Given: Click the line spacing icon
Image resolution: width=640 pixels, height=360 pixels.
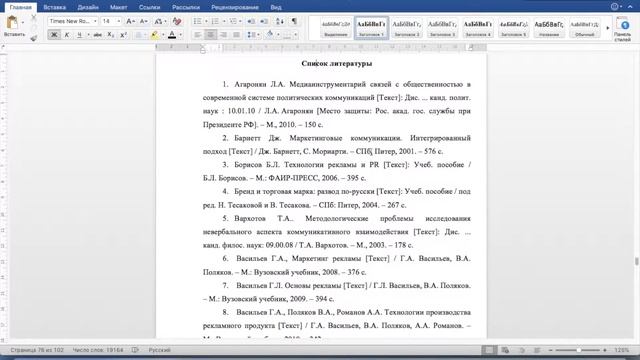Looking at the screenshot, I should (251, 35).
